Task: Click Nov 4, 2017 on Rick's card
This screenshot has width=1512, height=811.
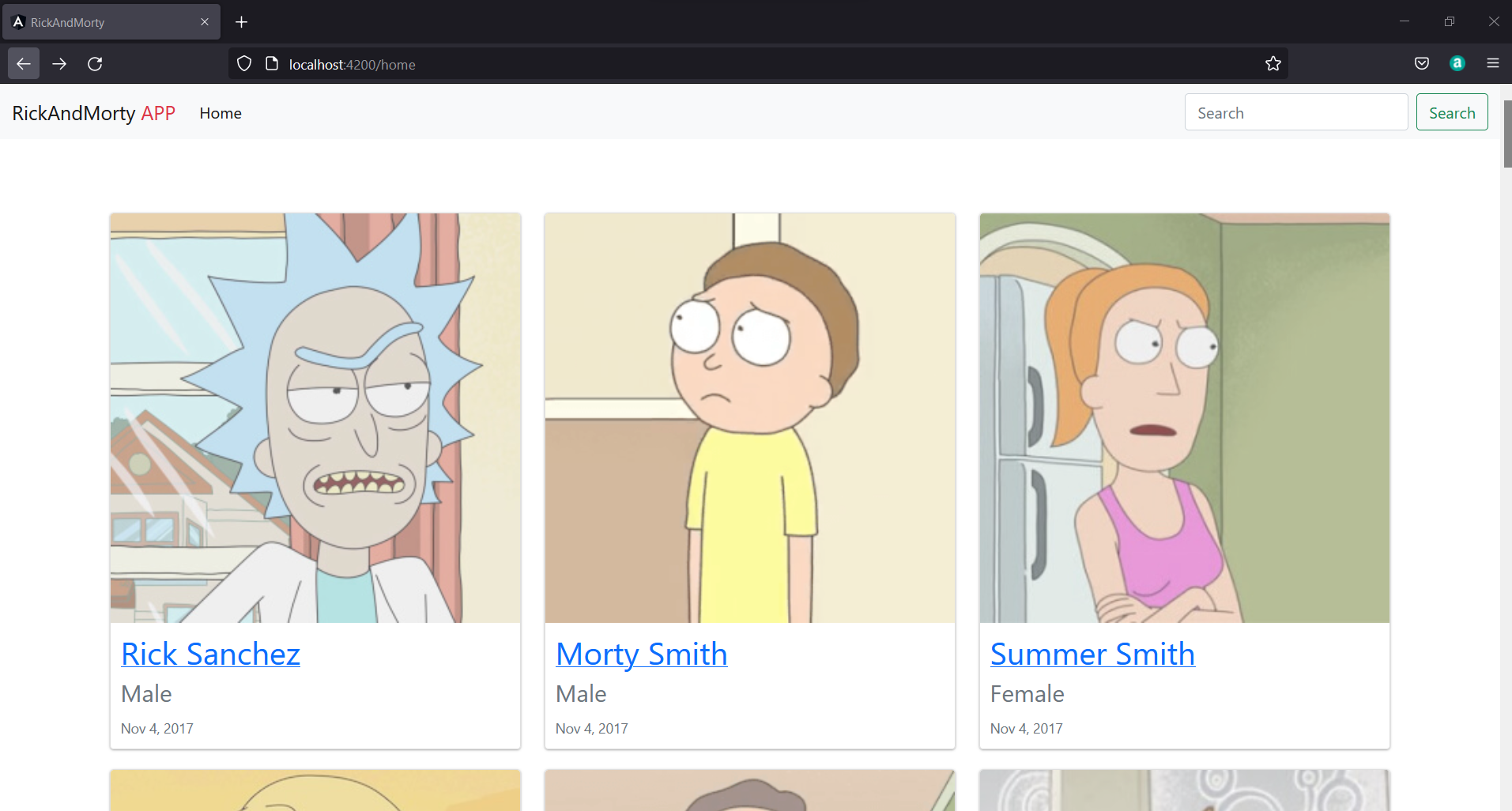Action: coord(157,729)
